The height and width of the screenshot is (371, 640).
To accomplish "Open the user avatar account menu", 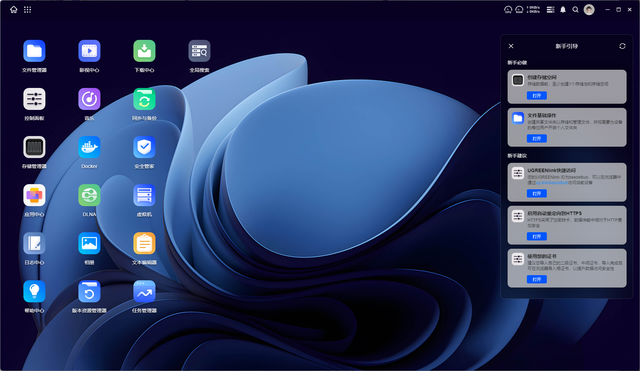I will click(x=589, y=10).
